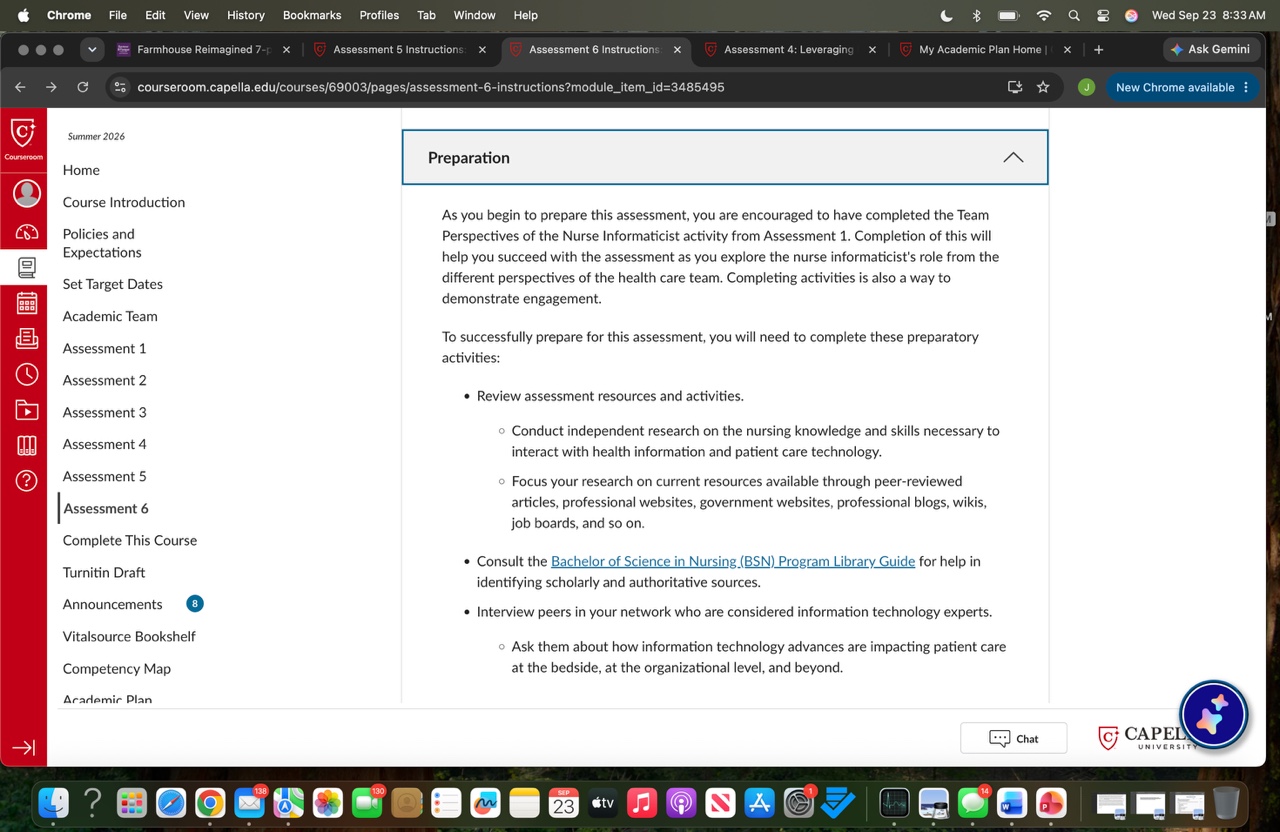Viewport: 1280px width, 832px height.
Task: Open the History clock icon in sidebar
Action: [x=26, y=374]
